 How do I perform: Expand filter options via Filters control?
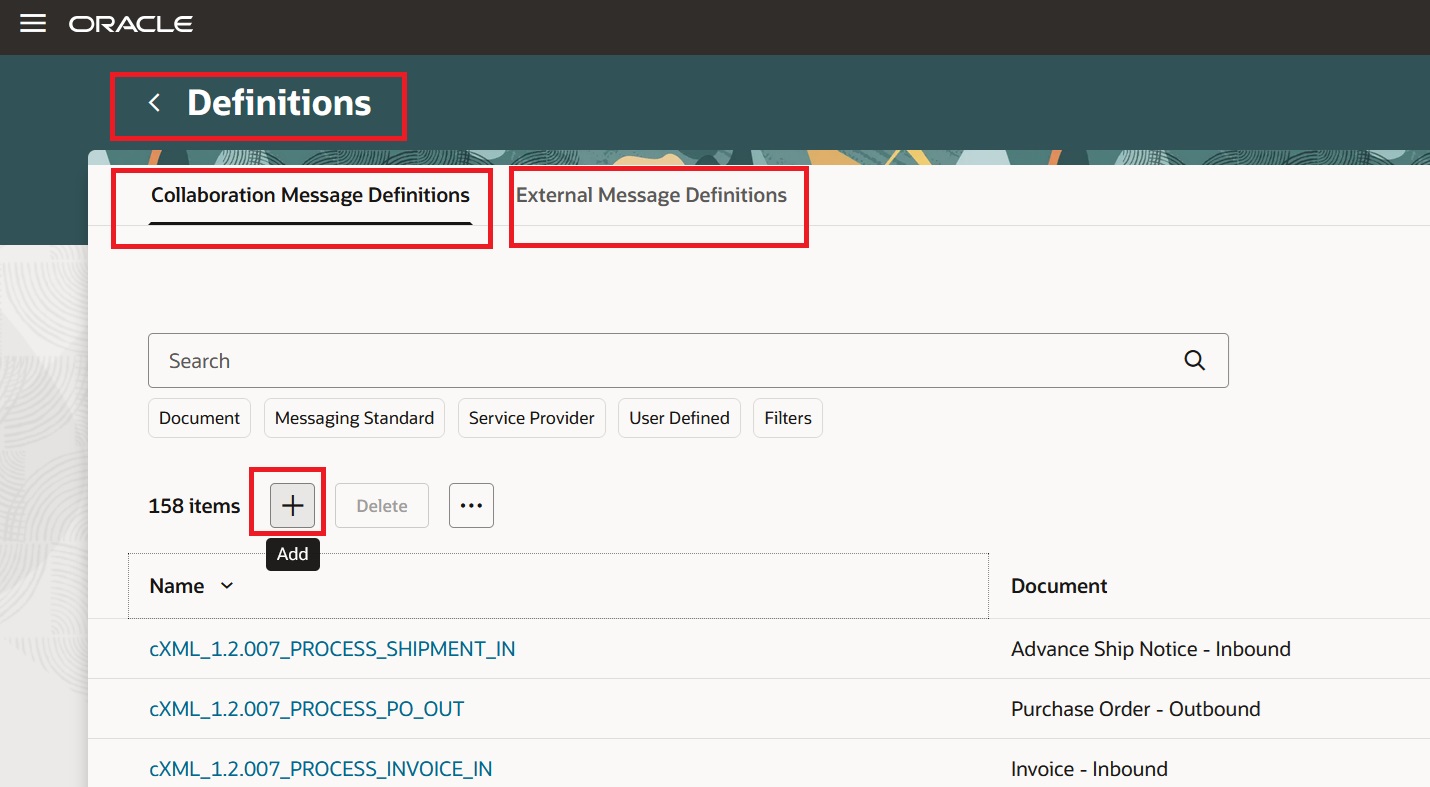[787, 417]
